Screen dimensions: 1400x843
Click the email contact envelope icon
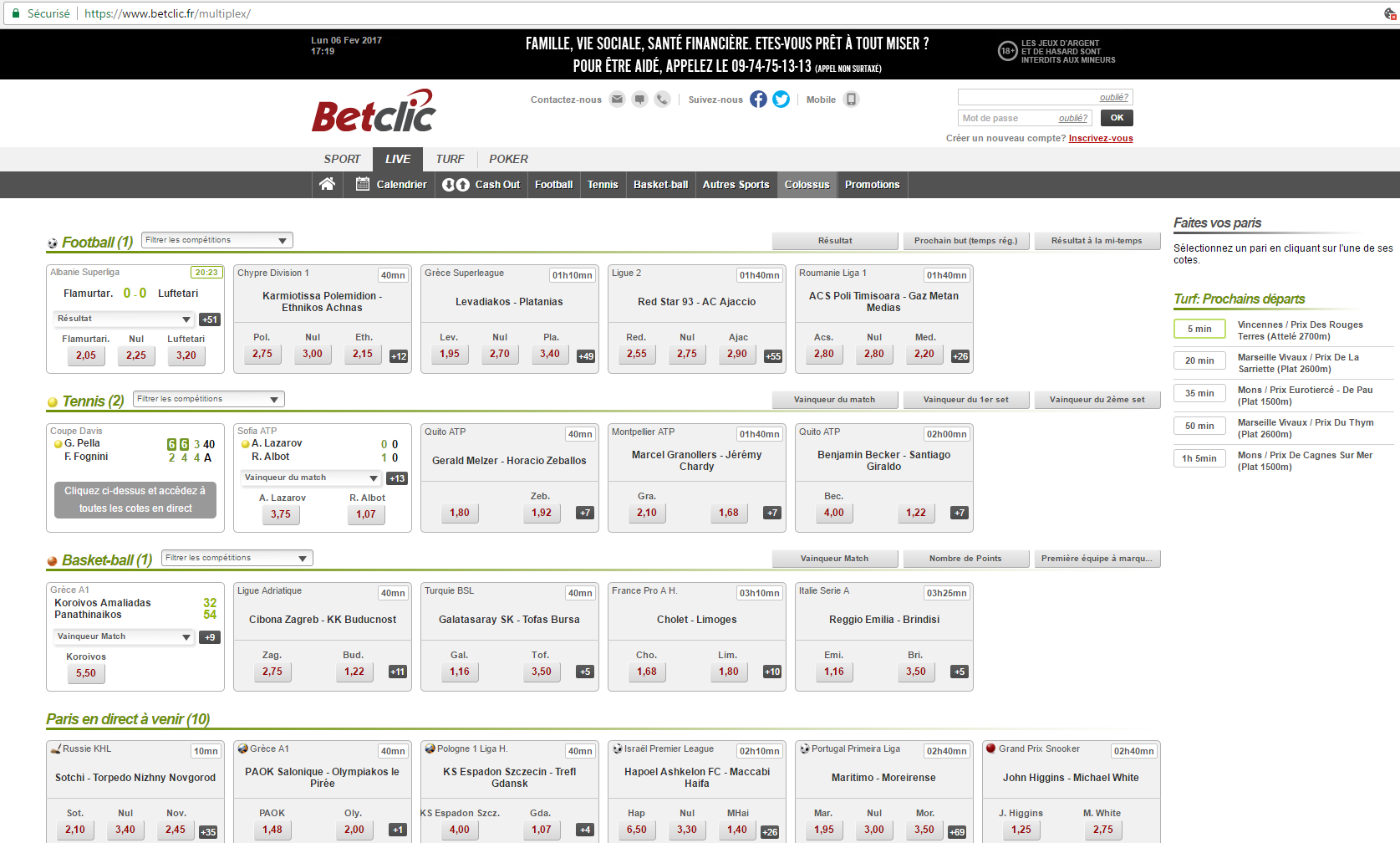pyautogui.click(x=617, y=99)
